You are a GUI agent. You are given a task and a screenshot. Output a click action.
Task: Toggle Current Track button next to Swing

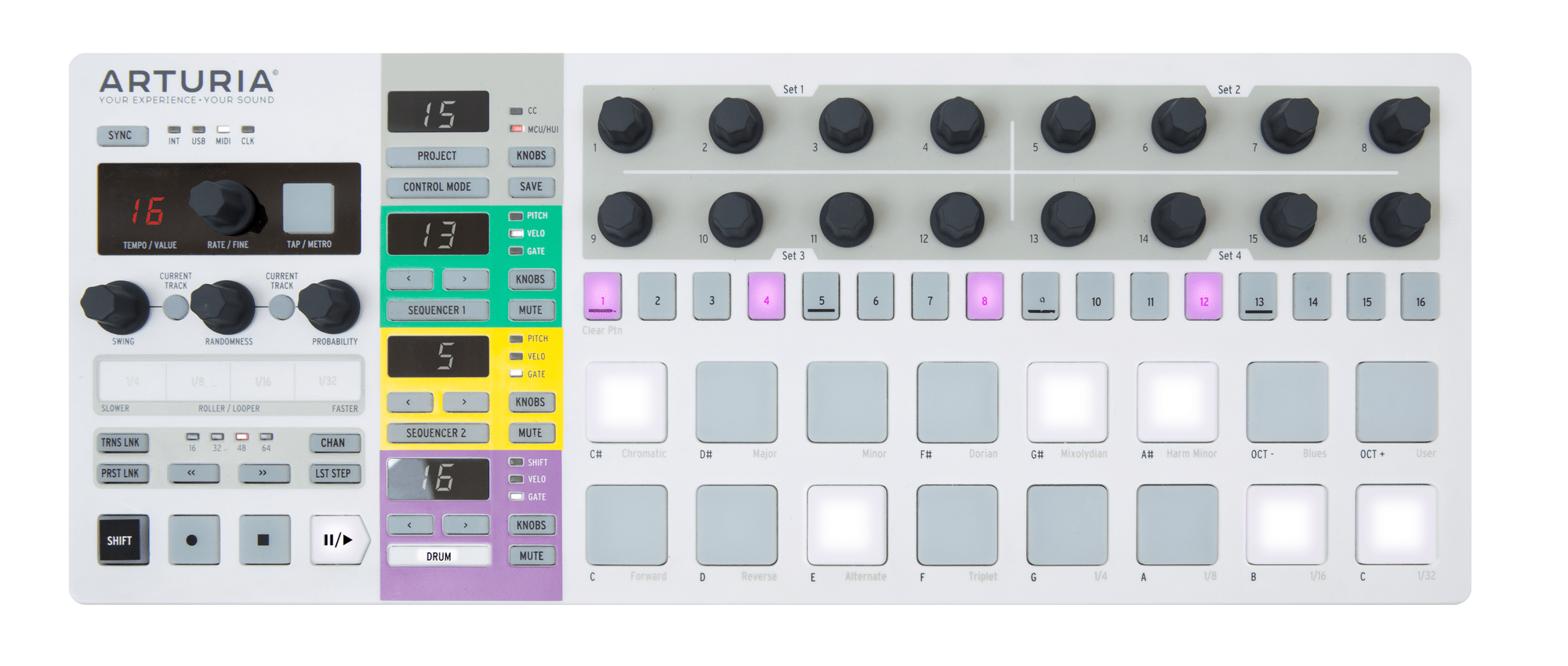[x=176, y=307]
